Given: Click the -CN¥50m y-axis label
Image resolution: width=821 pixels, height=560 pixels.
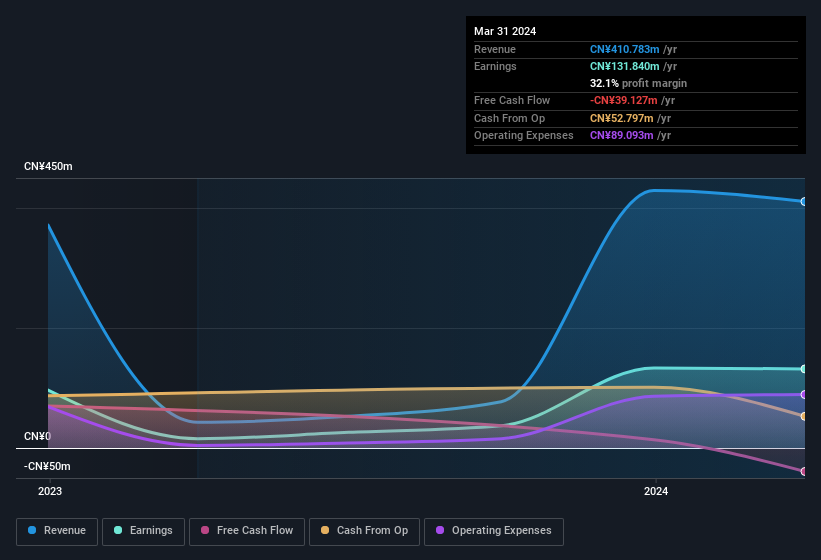Looking at the screenshot, I should point(47,466).
